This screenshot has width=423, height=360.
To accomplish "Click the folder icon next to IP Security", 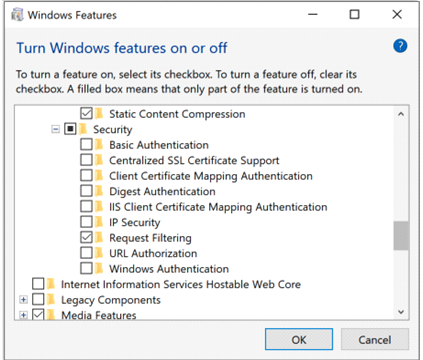I will click(99, 222).
